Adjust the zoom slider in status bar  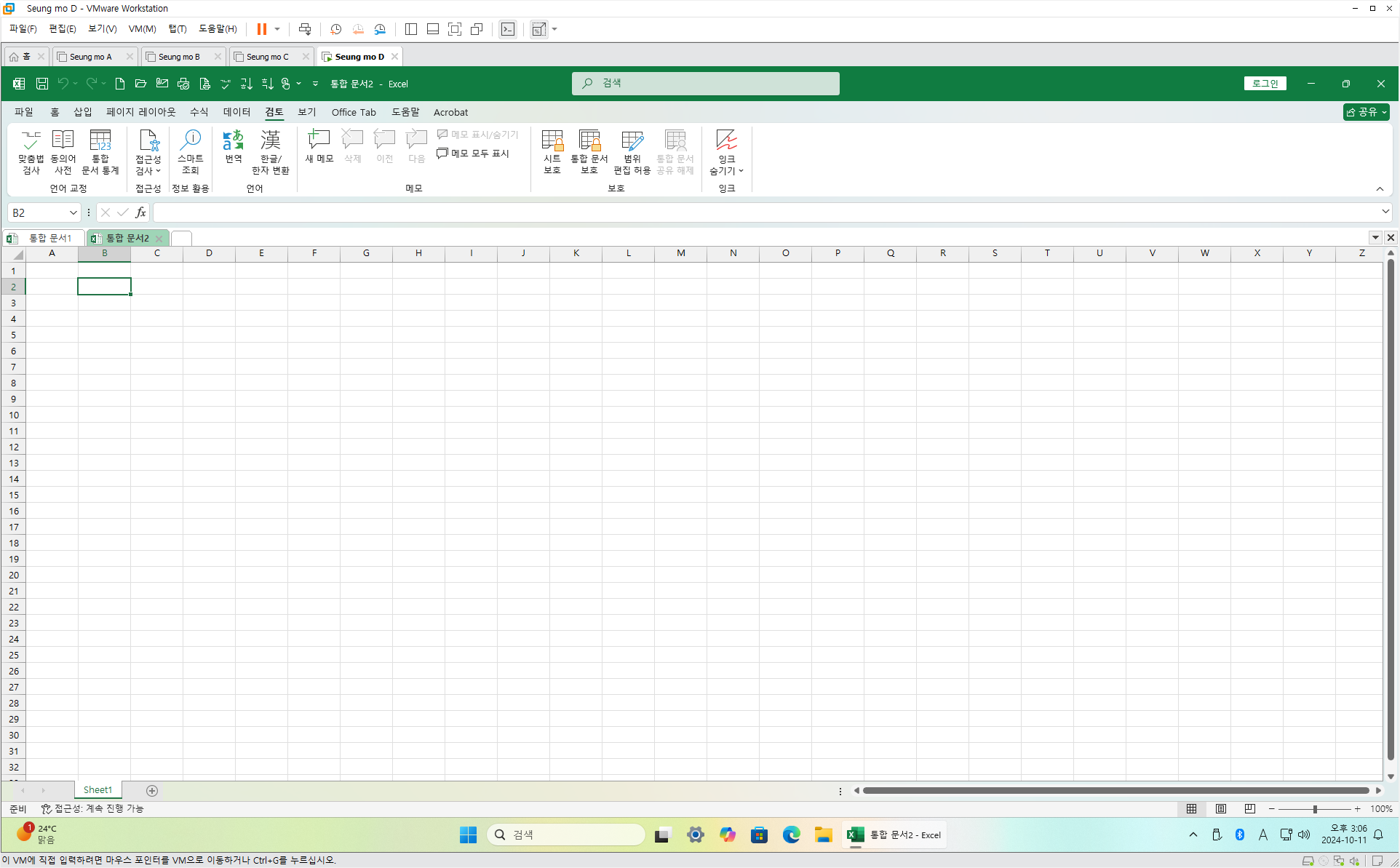[x=1315, y=808]
